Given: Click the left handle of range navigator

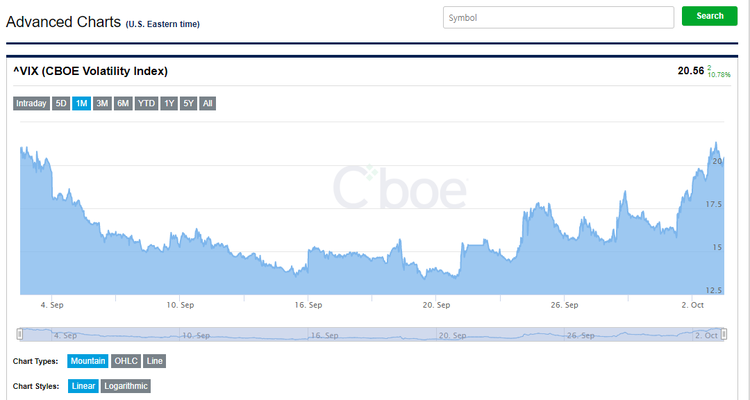Looking at the screenshot, I should click(x=20, y=334).
